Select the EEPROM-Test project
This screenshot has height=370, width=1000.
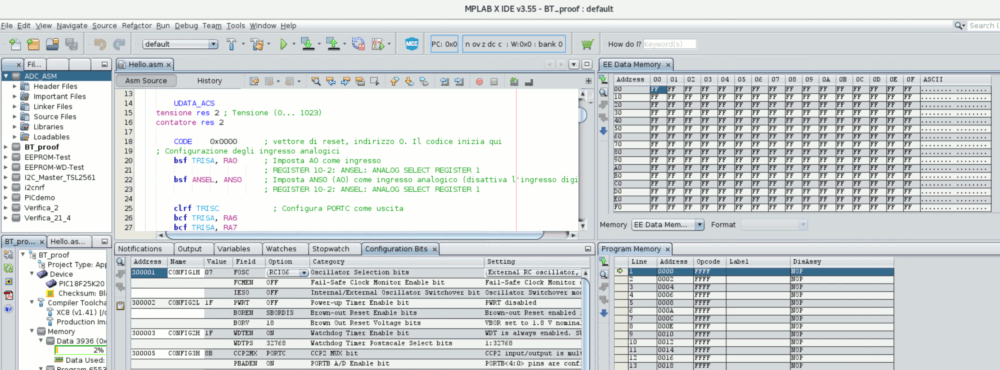(46, 157)
